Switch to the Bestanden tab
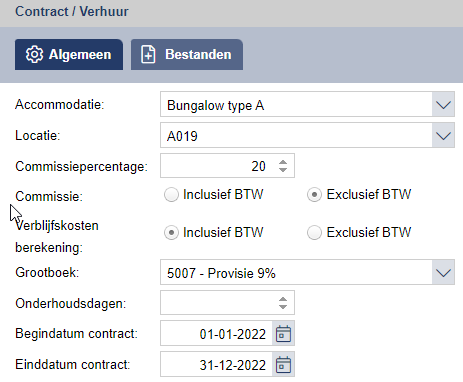 pos(187,54)
